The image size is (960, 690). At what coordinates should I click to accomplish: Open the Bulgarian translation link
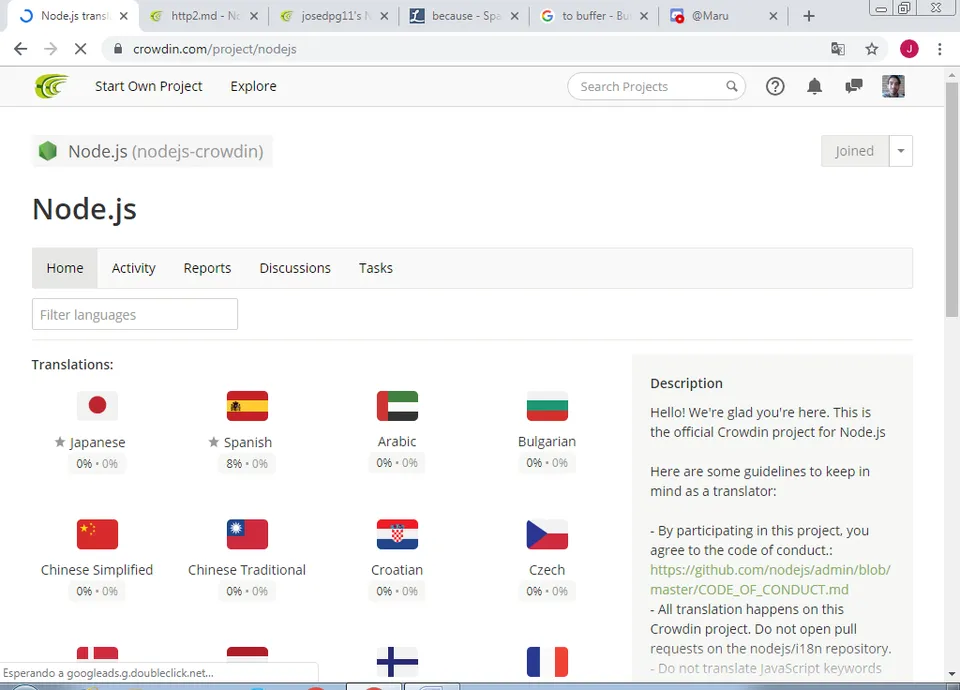pyautogui.click(x=547, y=441)
